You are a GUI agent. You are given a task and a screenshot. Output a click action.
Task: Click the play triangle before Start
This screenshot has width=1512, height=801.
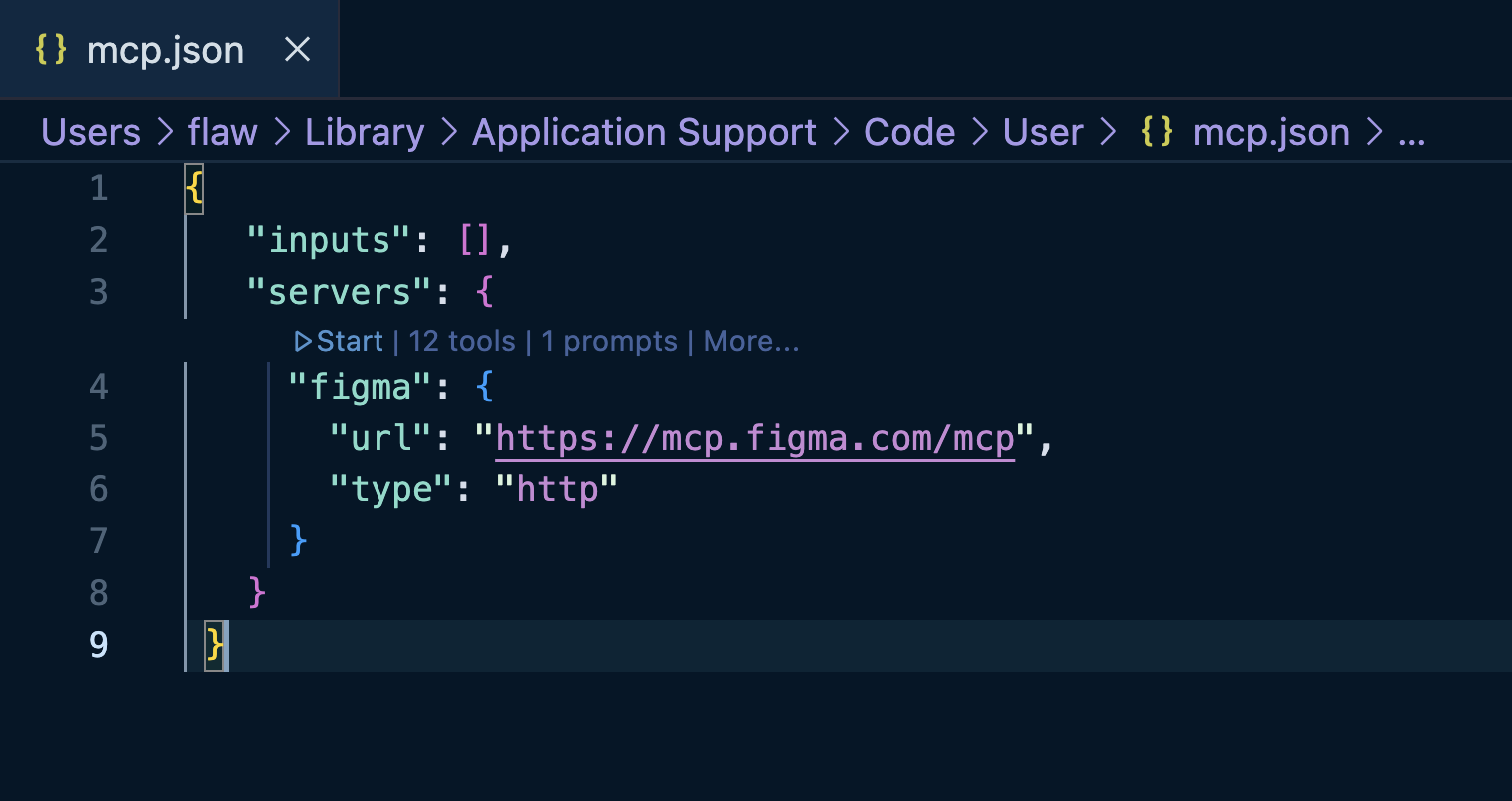coord(303,341)
